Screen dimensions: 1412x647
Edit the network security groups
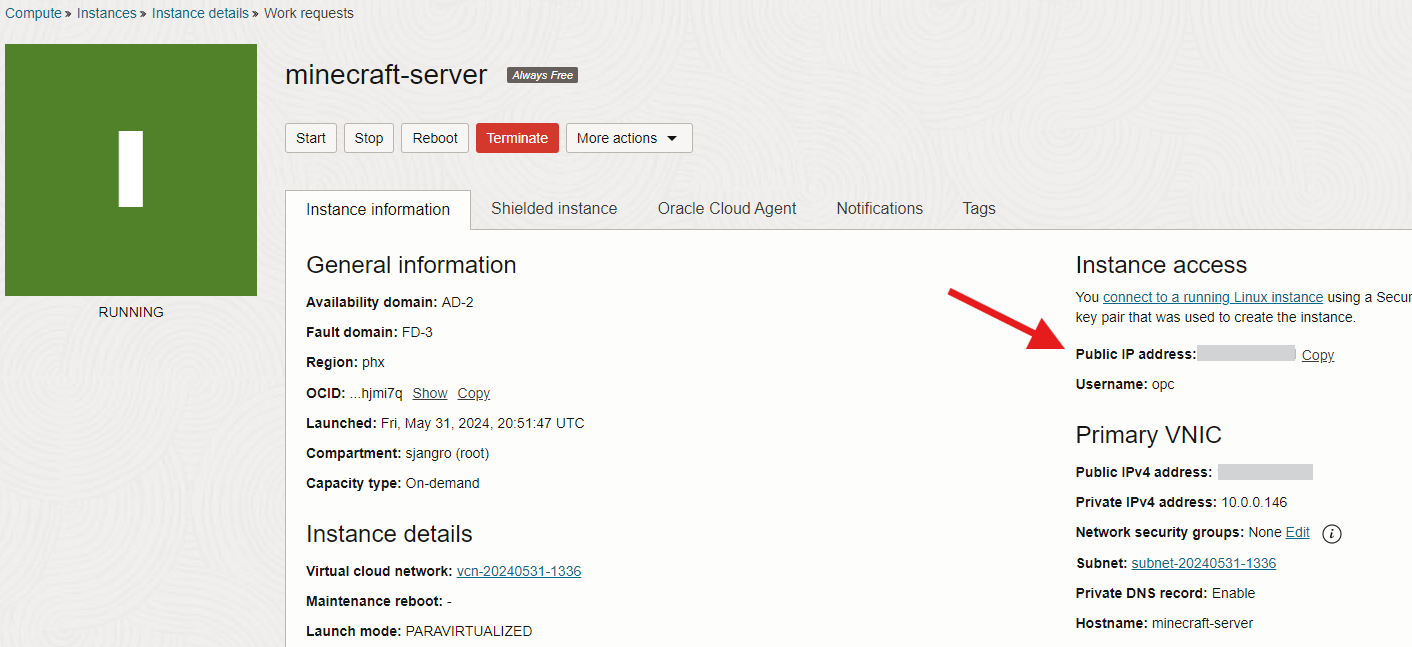(1297, 532)
